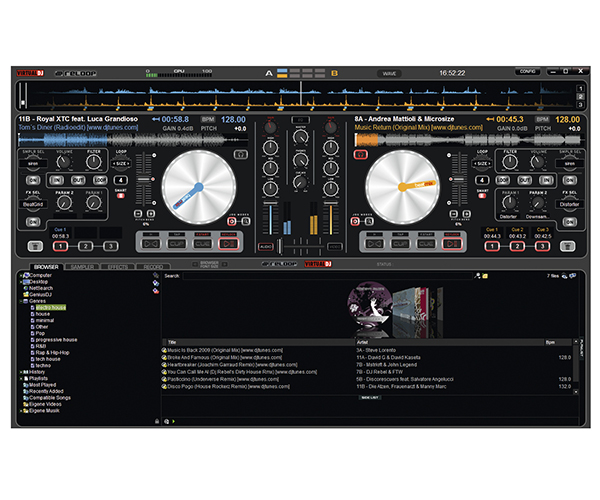Toggle the sampler ON button on the left deck

(33, 180)
